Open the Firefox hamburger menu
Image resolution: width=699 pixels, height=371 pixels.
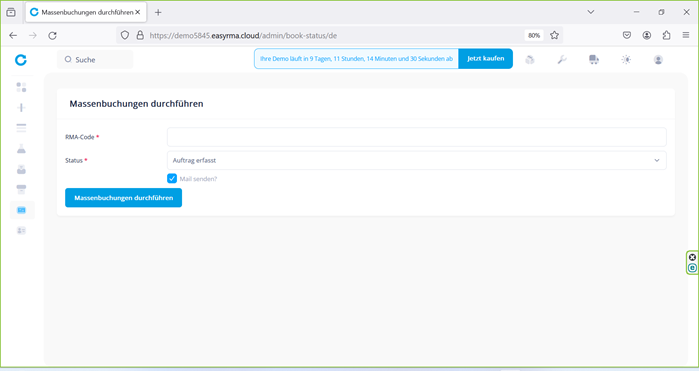click(x=686, y=35)
